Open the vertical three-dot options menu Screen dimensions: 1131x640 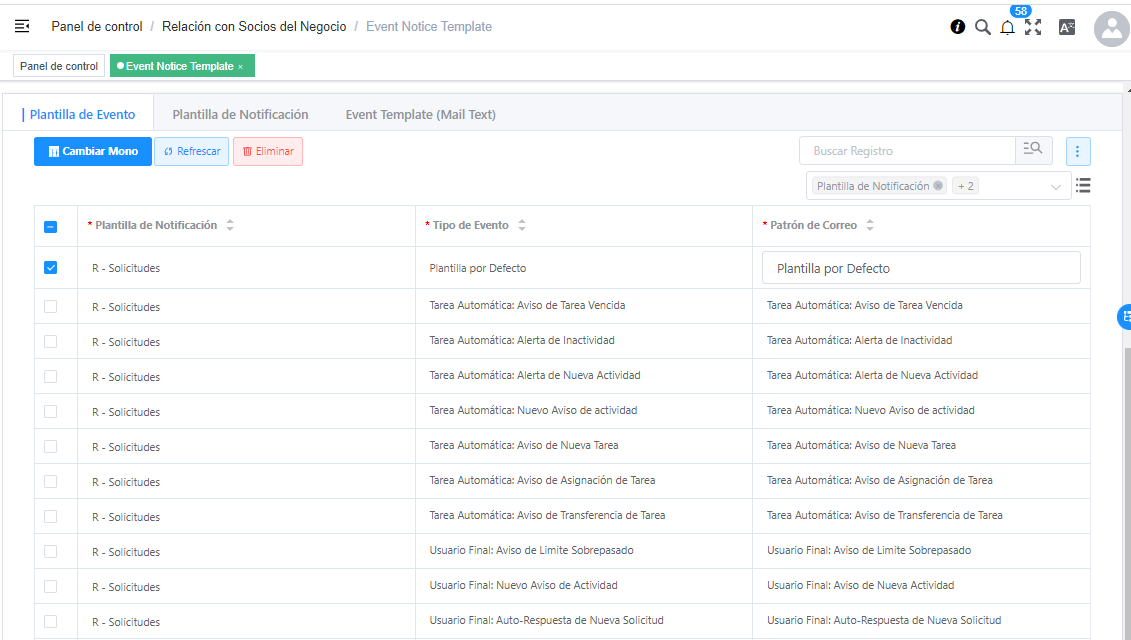point(1078,151)
